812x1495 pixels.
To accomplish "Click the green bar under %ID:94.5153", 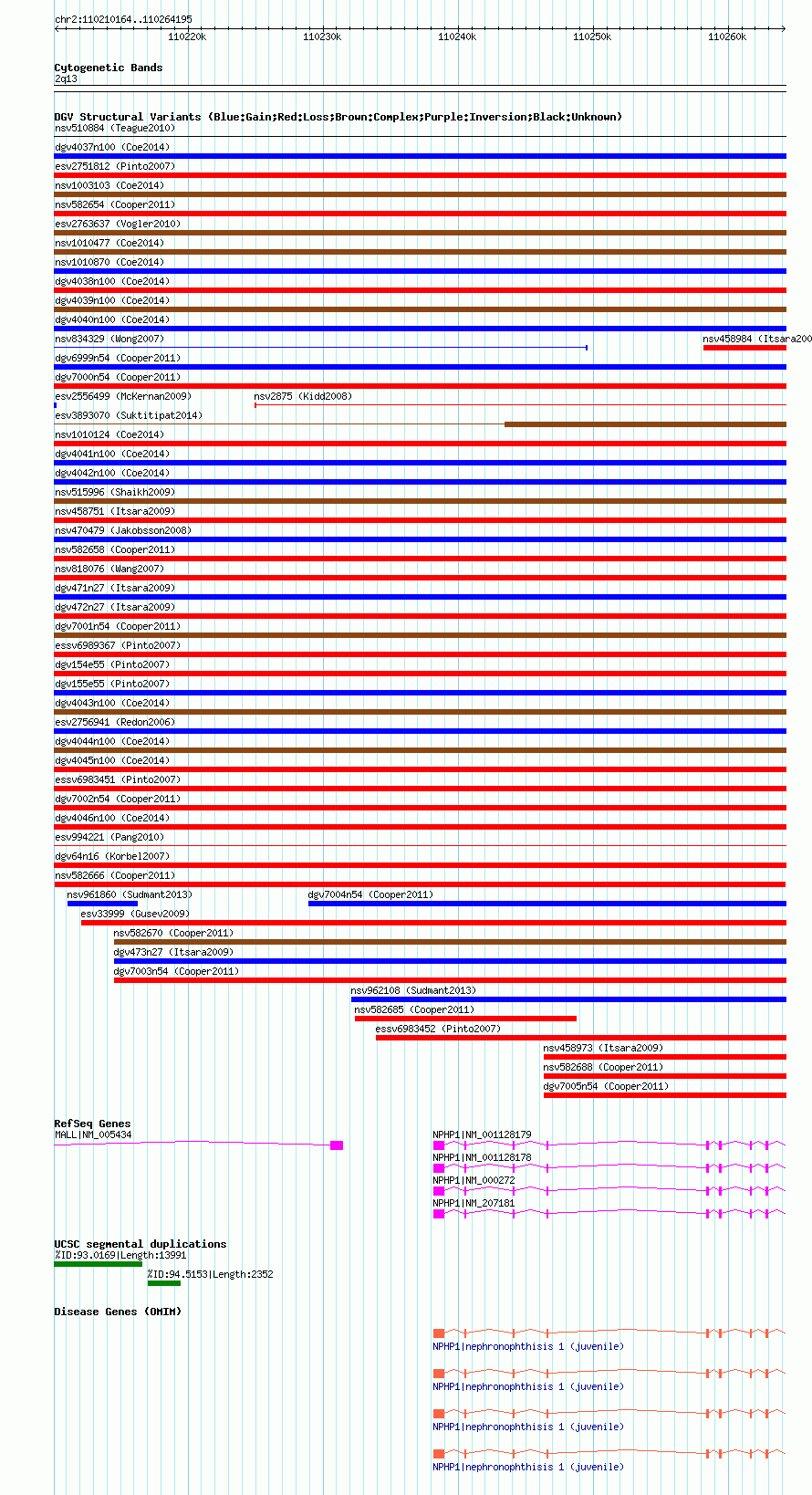I will (x=164, y=1283).
